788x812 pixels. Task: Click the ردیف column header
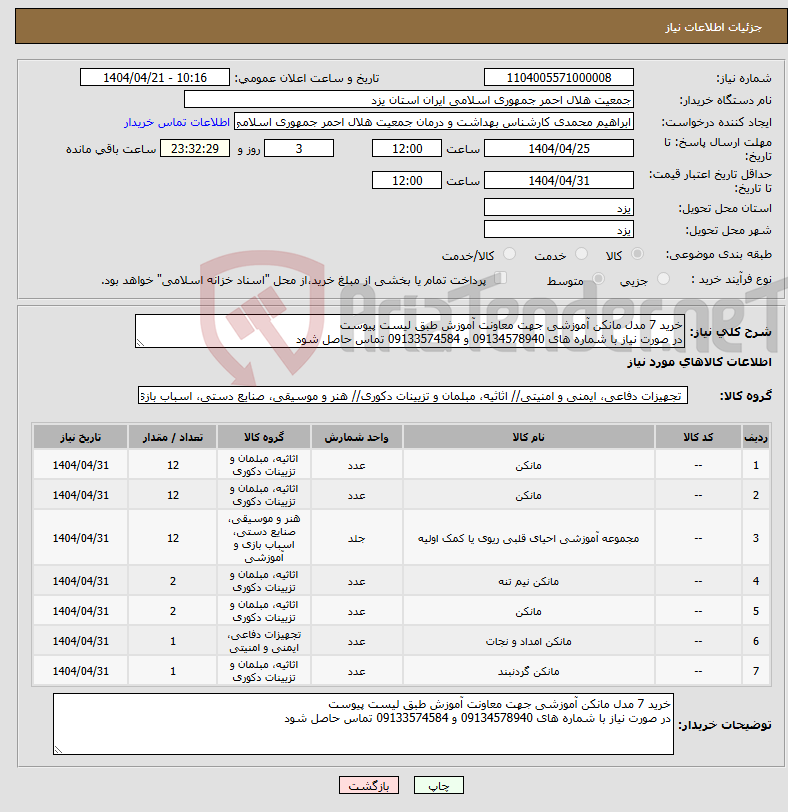(x=755, y=437)
